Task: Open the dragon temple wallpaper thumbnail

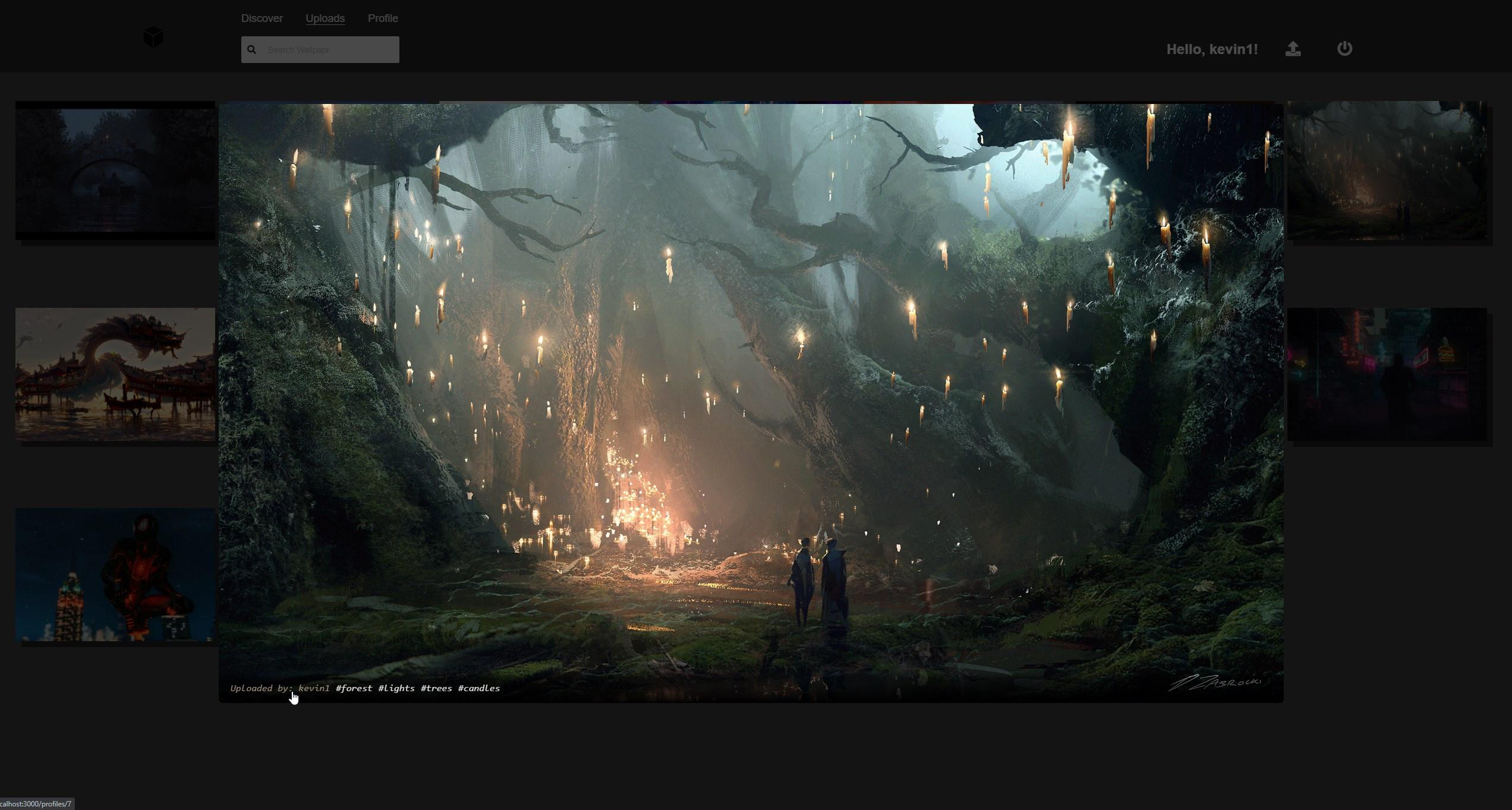Action: [115, 374]
